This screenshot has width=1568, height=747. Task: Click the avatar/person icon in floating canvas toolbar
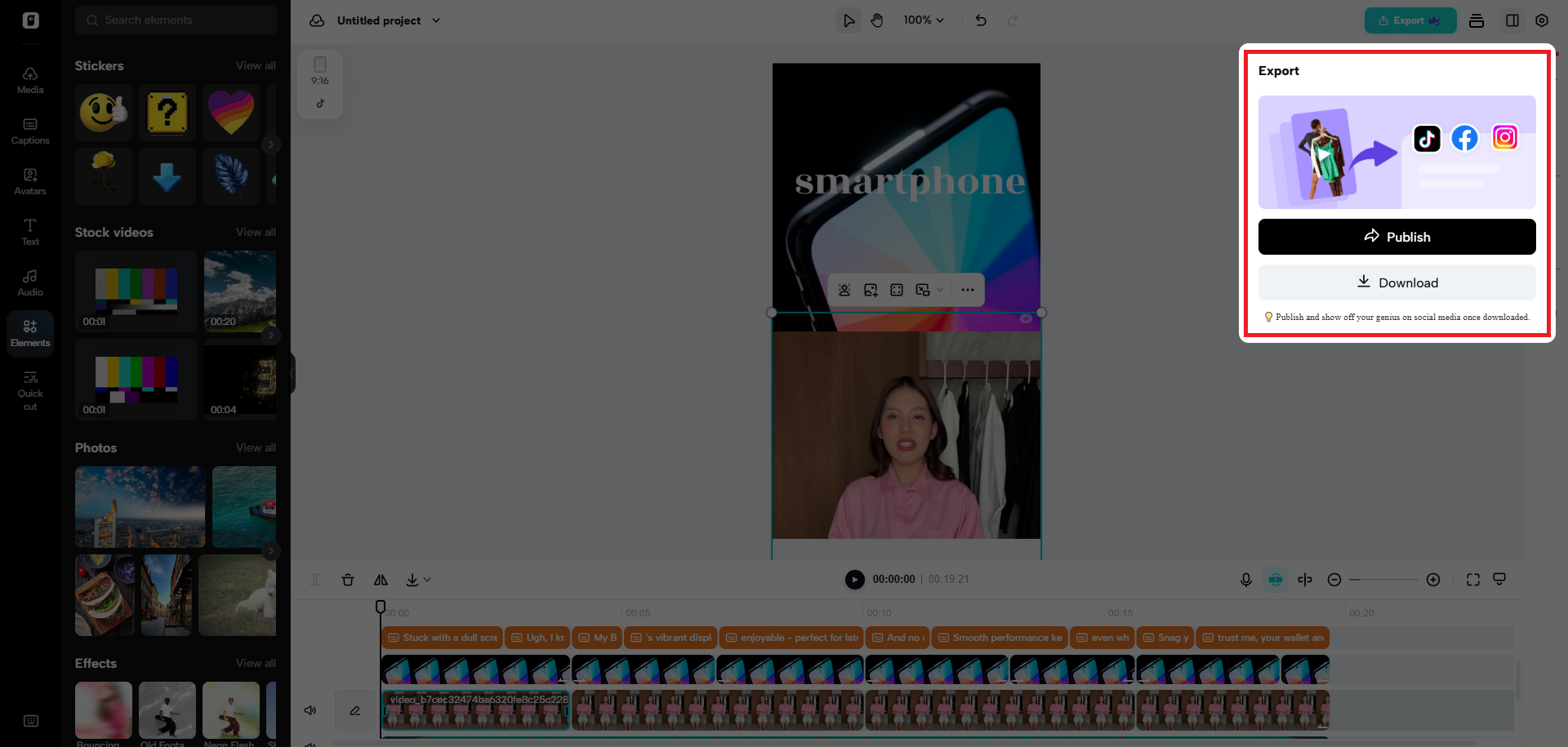pyautogui.click(x=844, y=290)
